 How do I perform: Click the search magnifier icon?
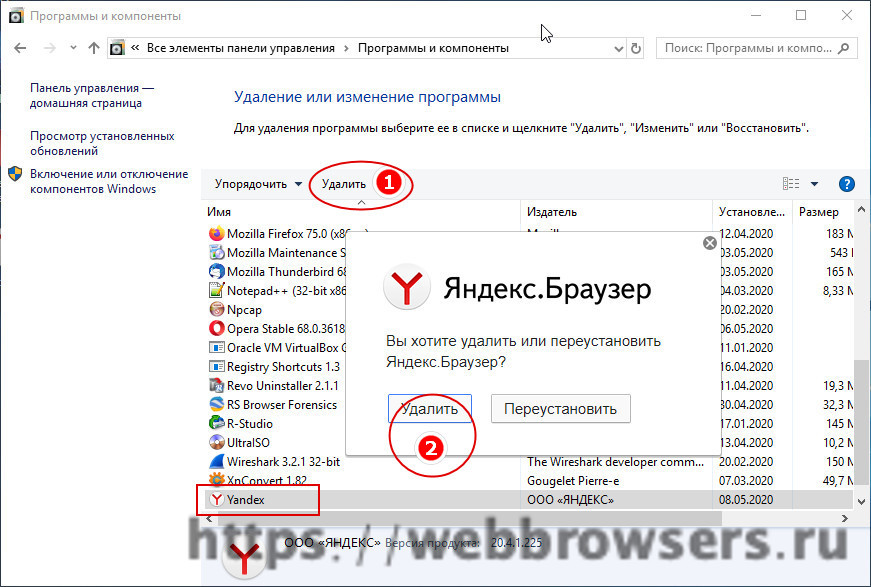[844, 48]
